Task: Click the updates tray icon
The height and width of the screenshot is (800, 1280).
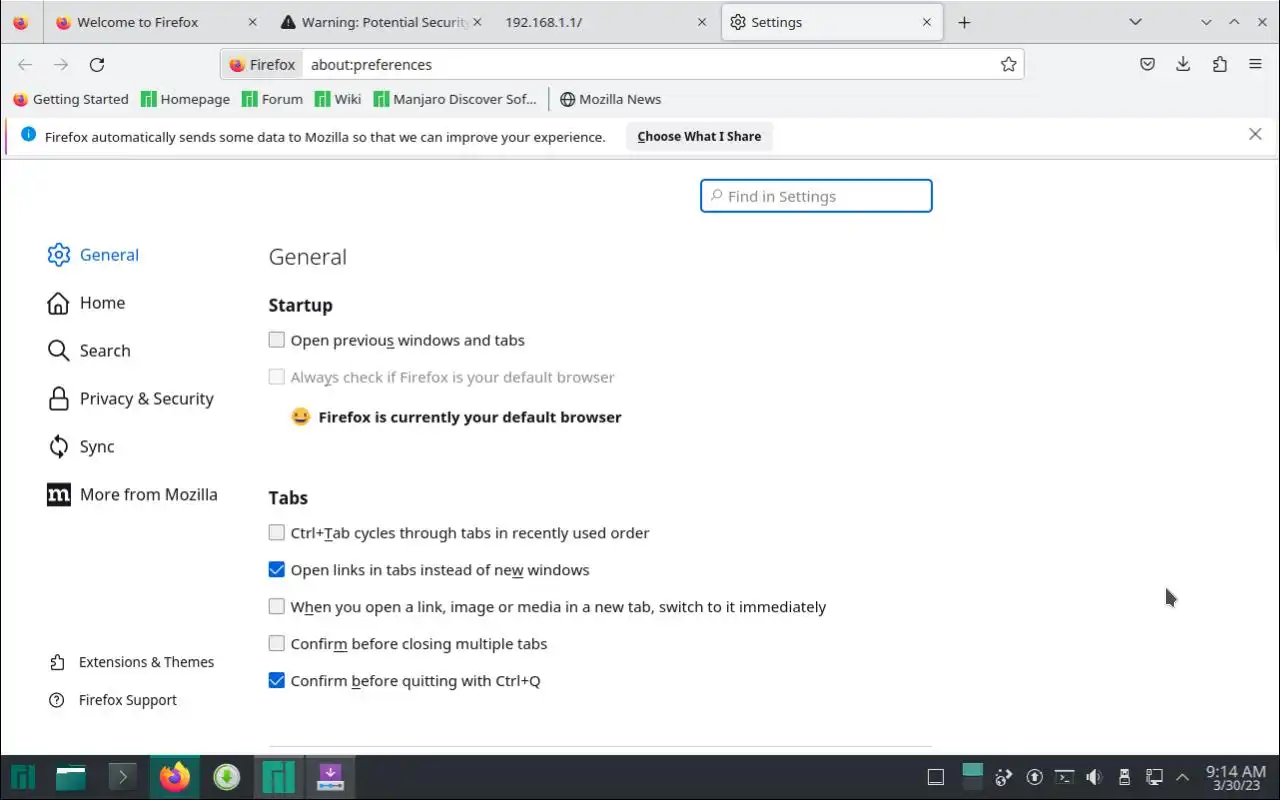Action: (x=1035, y=777)
